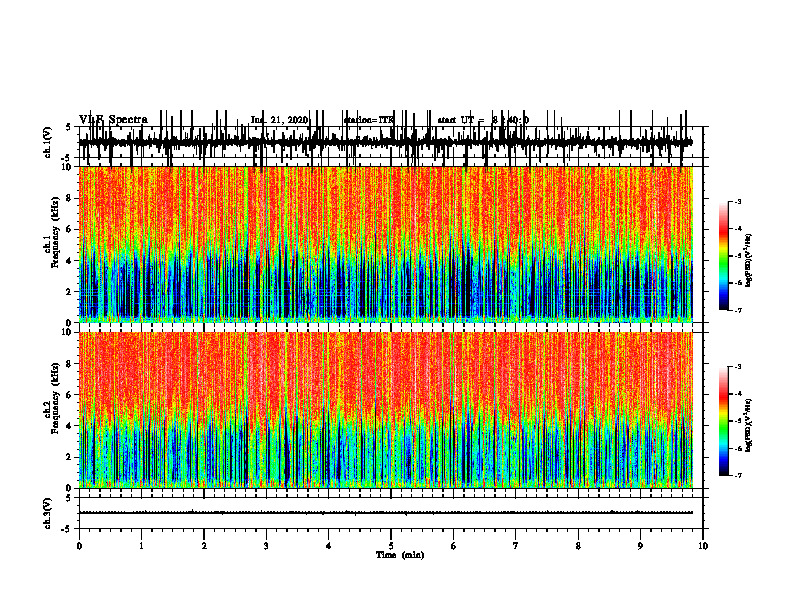Click the '6' kHz tick on ch.1 spectrogram
This screenshot has height=612, width=792.
[x=70, y=229]
